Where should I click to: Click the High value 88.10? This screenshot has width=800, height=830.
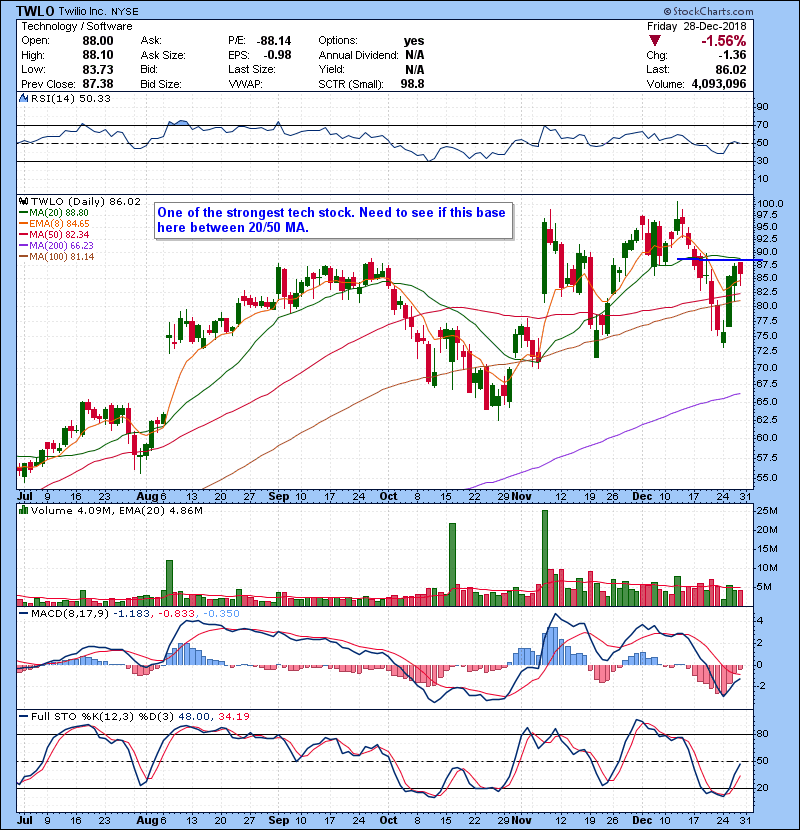(x=98, y=55)
